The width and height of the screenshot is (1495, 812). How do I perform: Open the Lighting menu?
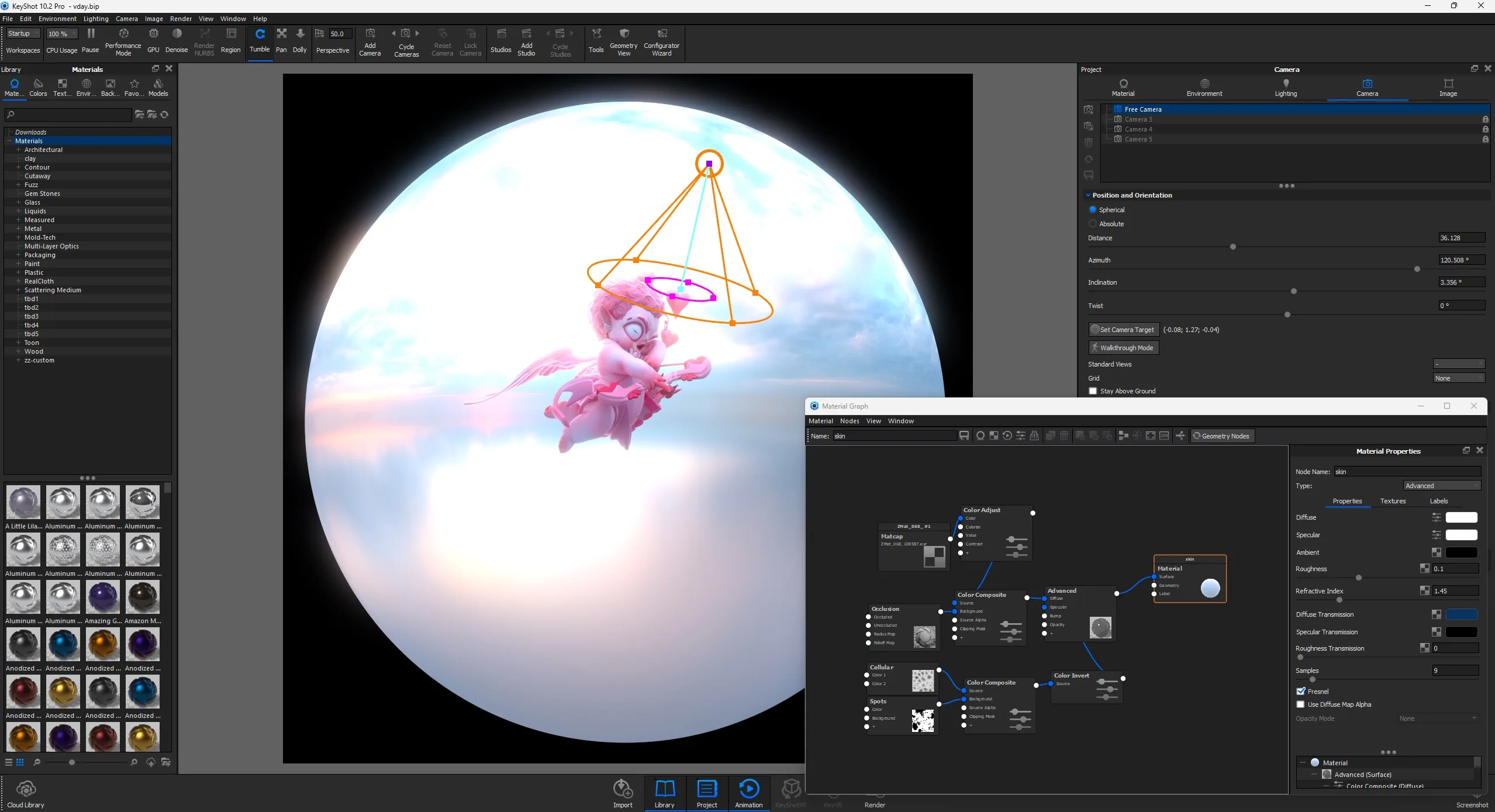click(96, 19)
